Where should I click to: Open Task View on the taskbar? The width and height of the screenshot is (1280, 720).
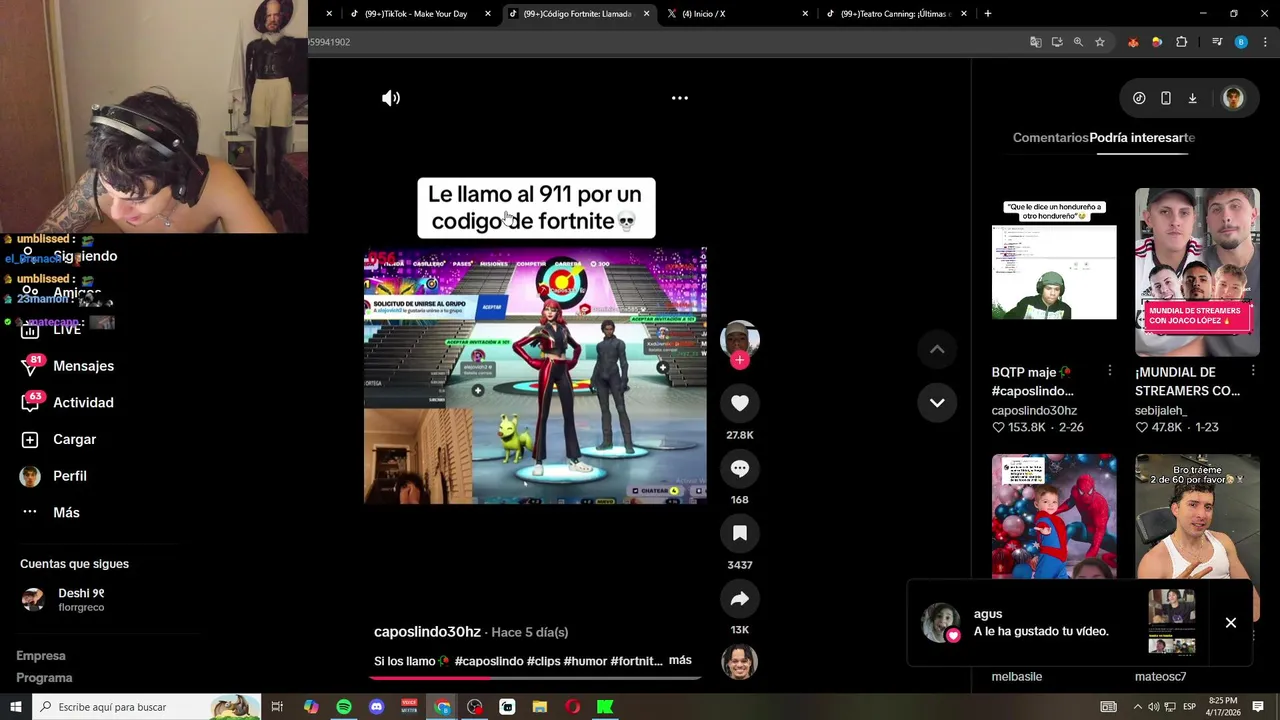coord(277,707)
